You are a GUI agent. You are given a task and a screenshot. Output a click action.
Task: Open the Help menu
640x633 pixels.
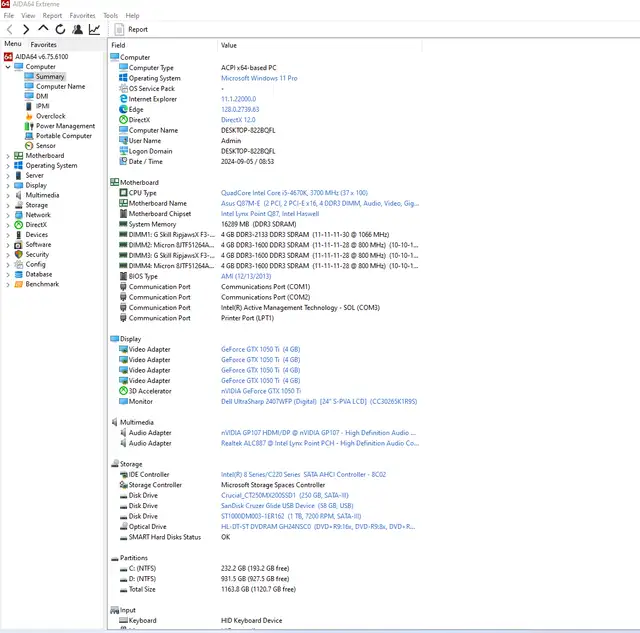[x=132, y=16]
